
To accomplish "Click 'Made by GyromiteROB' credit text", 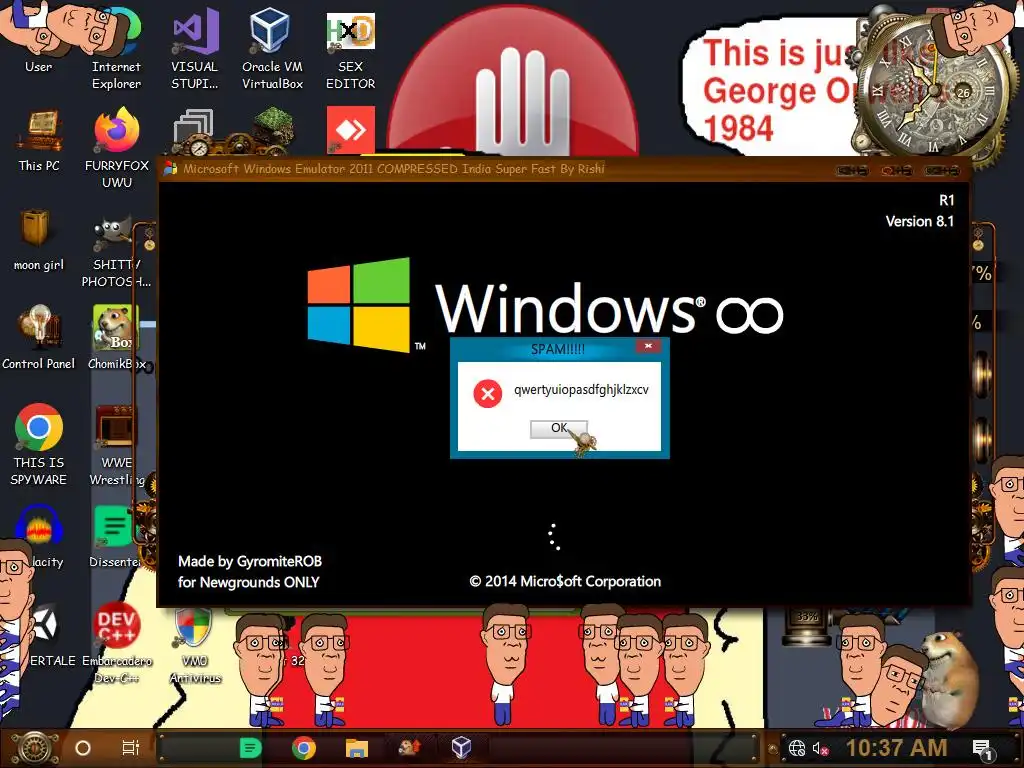I will tap(250, 562).
